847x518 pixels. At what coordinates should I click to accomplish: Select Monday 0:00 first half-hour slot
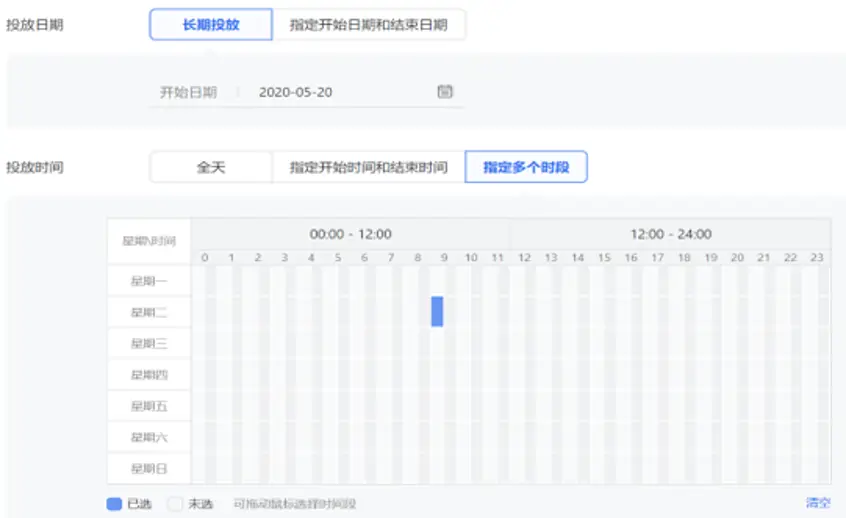[198, 281]
